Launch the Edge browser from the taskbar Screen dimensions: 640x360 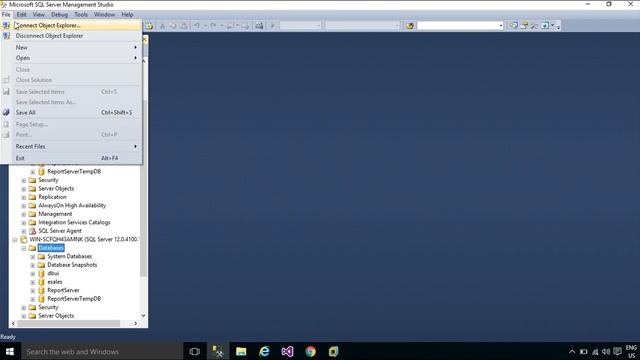(264, 351)
